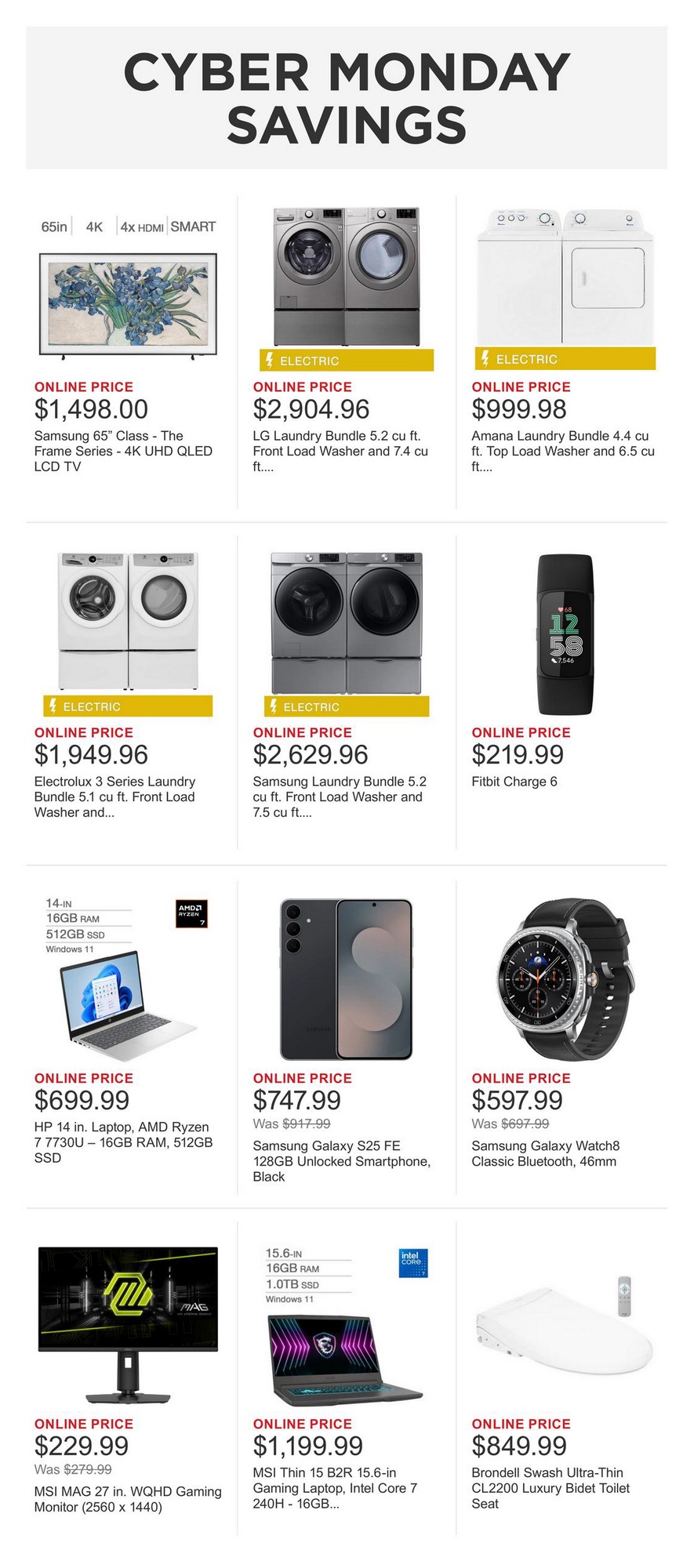Open the LG Laundry Bundle product image

(346, 276)
